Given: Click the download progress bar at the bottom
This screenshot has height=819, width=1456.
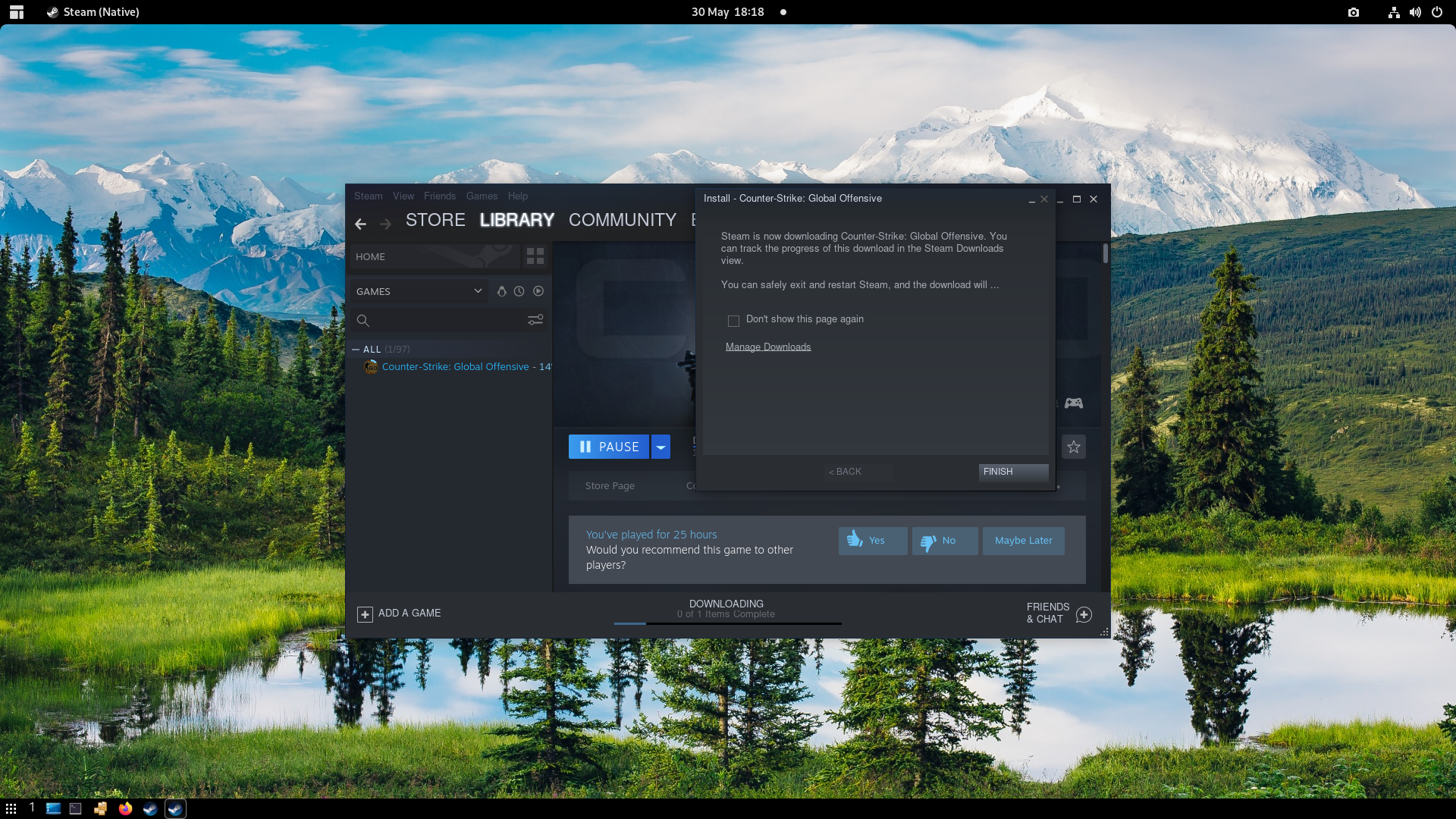Looking at the screenshot, I should click(x=727, y=623).
